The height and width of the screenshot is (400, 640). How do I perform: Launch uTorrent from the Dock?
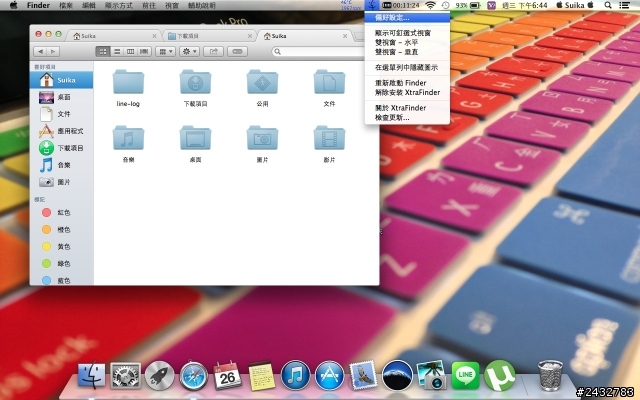[x=499, y=375]
